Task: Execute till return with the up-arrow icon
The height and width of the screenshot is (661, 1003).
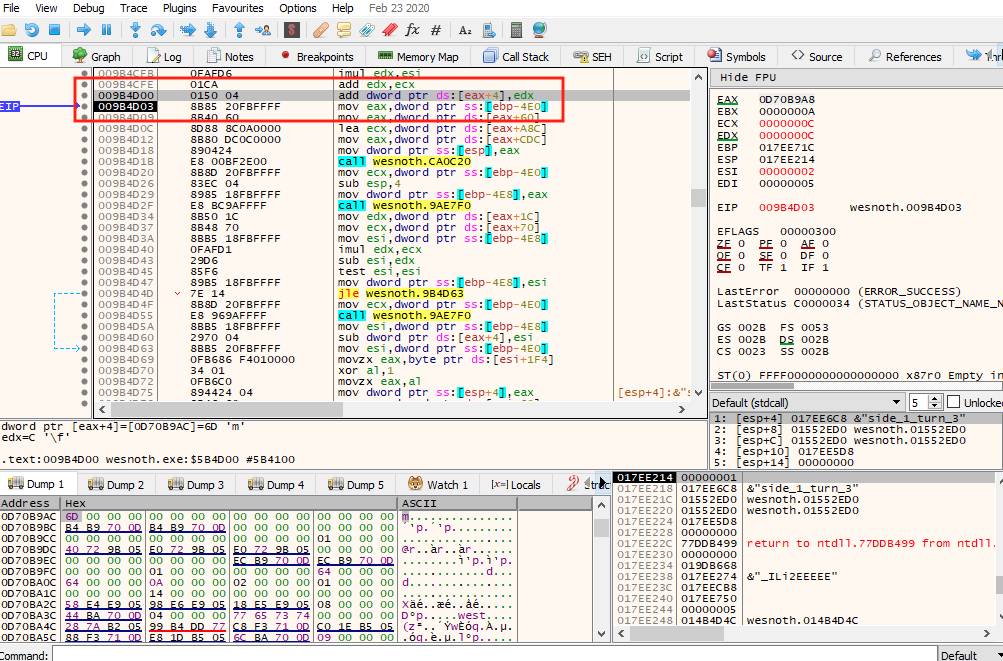Action: point(239,29)
